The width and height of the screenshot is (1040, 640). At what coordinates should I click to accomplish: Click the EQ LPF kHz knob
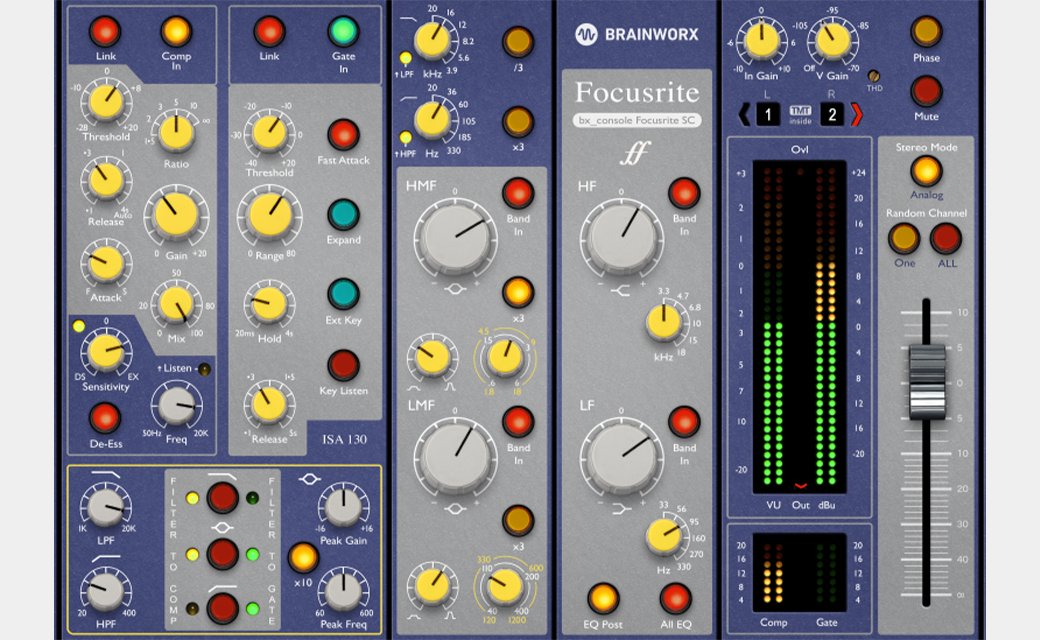pos(432,40)
